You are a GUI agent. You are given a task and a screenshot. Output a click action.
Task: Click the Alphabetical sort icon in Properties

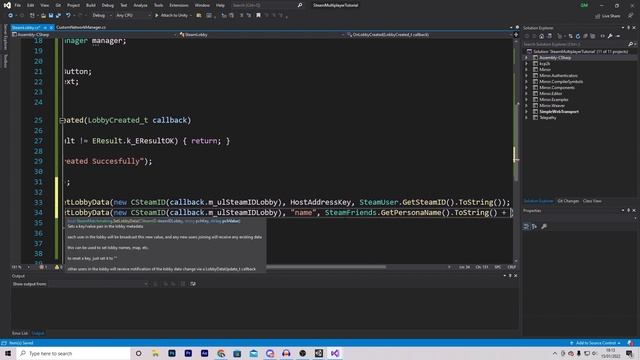534,227
